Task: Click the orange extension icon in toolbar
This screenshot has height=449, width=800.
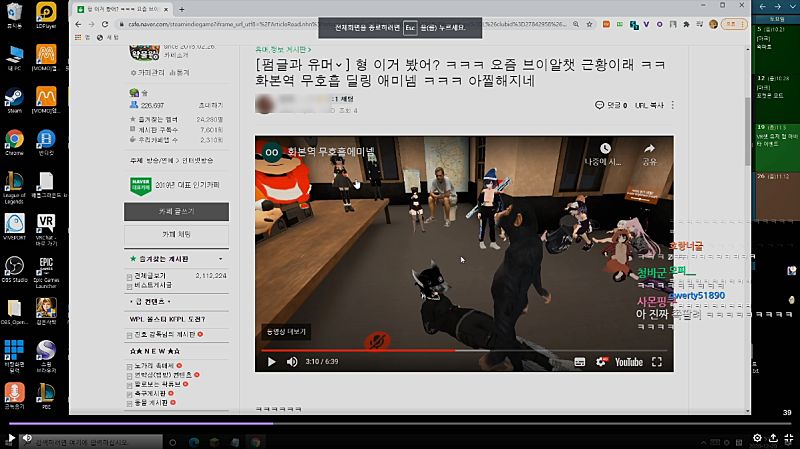Action: click(x=606, y=24)
